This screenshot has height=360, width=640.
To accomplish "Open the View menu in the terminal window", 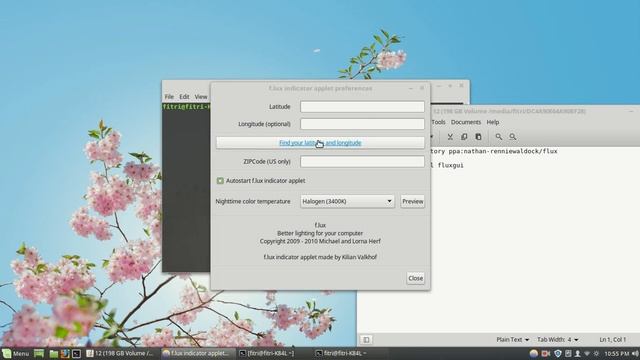I will click(x=201, y=97).
